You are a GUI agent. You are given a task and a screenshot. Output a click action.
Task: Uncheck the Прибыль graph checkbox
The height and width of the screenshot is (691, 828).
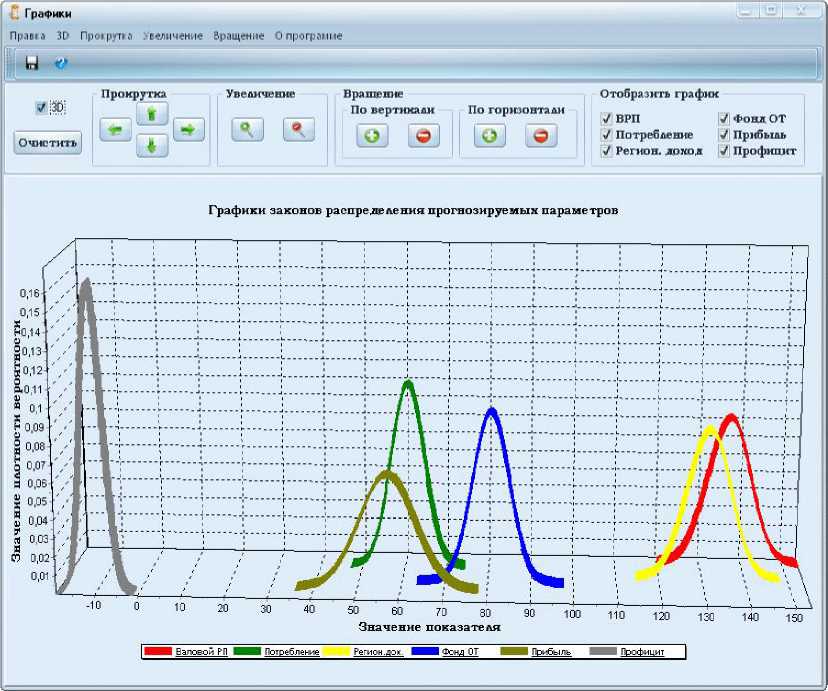[x=723, y=135]
